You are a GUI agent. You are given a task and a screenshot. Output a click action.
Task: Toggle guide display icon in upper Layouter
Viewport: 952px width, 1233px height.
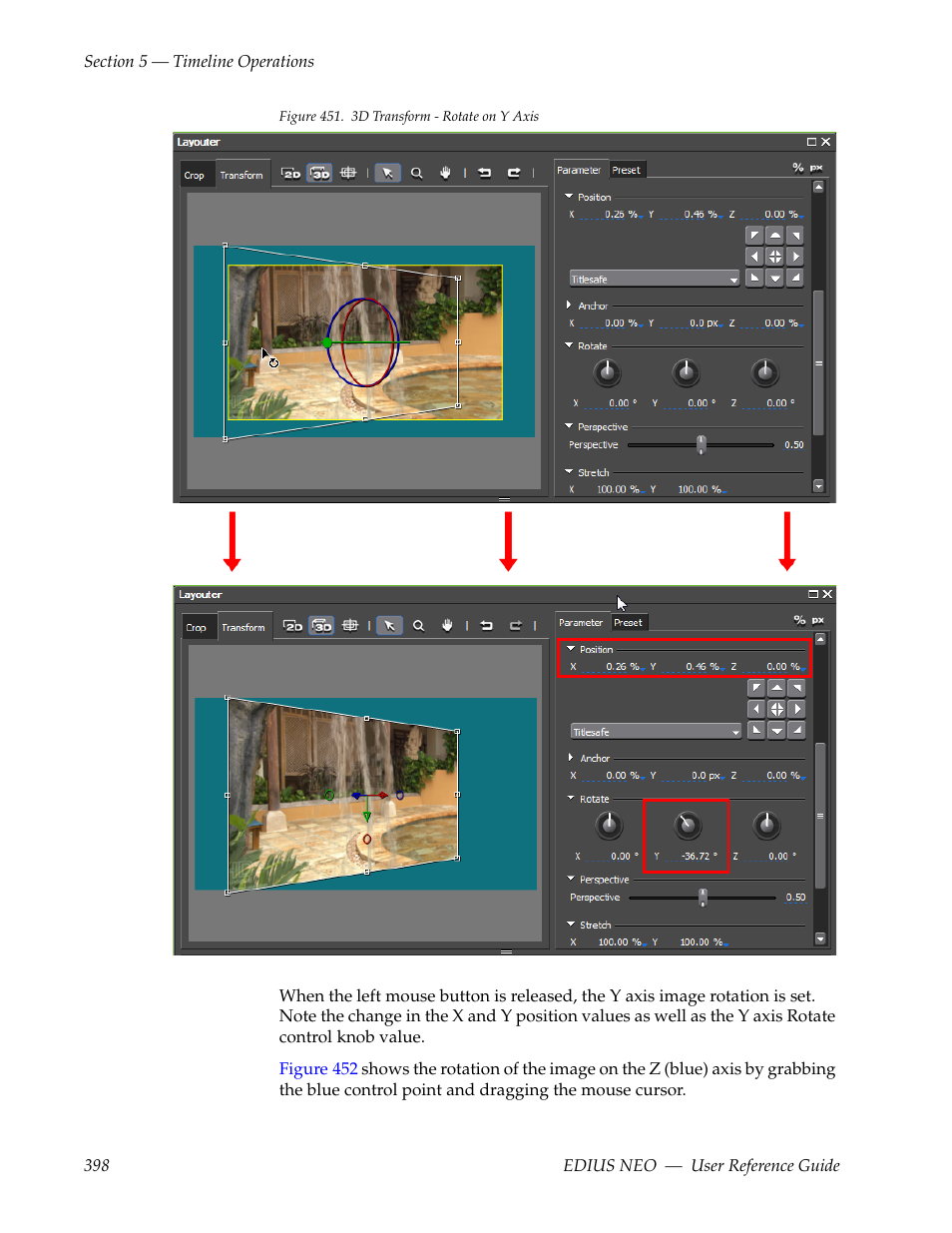(x=348, y=173)
